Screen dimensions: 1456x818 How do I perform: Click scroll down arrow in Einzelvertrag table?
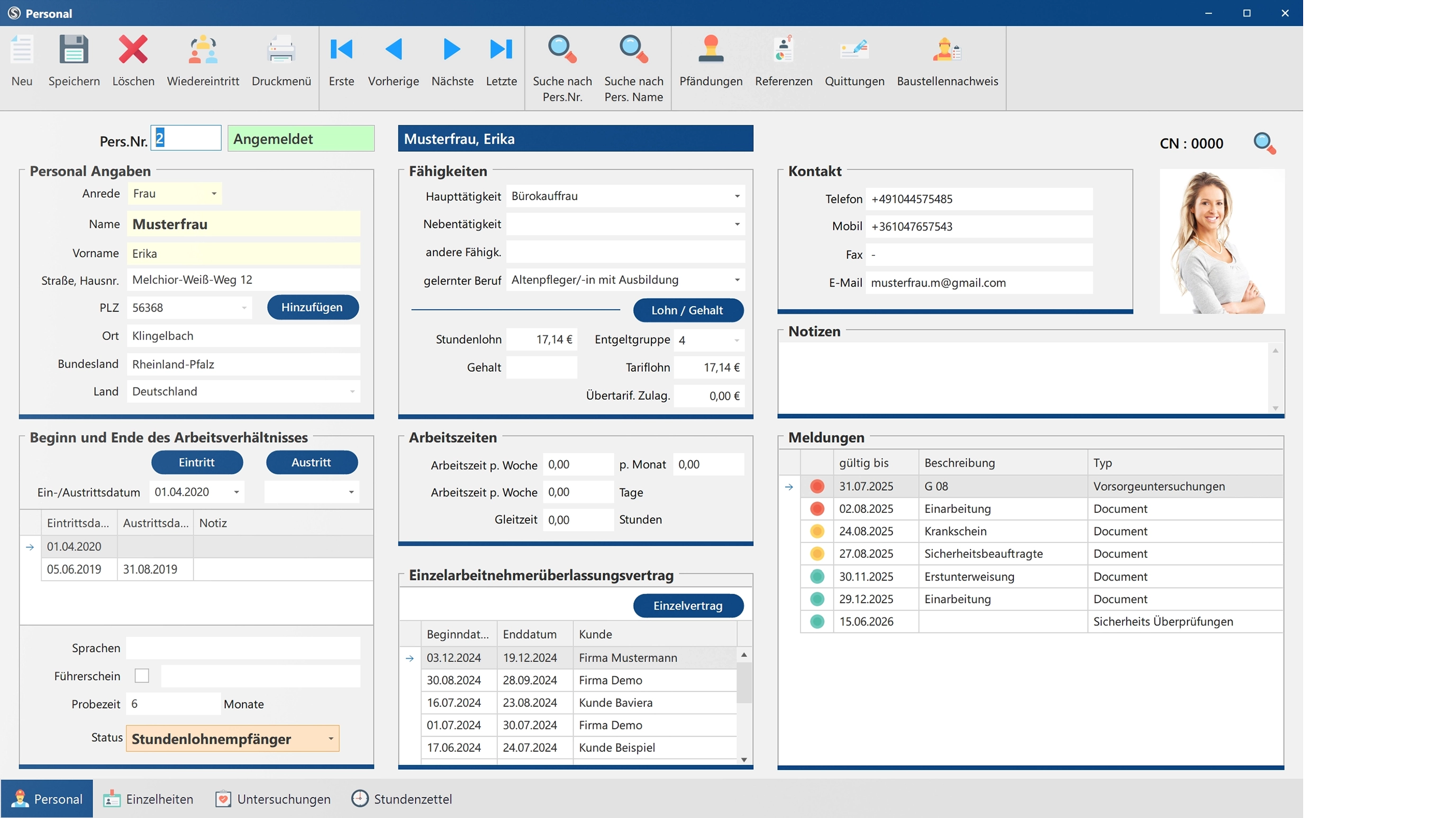pyautogui.click(x=744, y=759)
